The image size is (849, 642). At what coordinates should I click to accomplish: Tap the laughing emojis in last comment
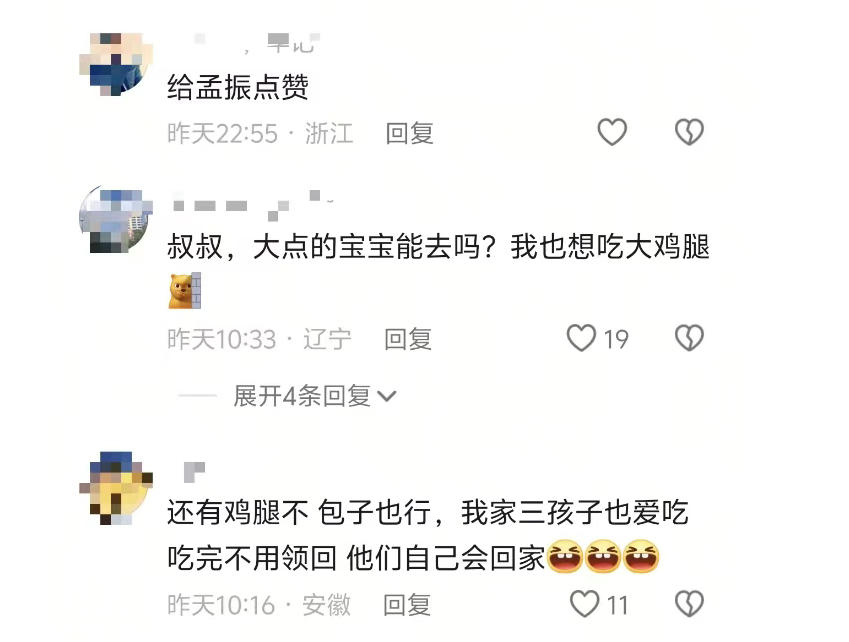(x=603, y=556)
